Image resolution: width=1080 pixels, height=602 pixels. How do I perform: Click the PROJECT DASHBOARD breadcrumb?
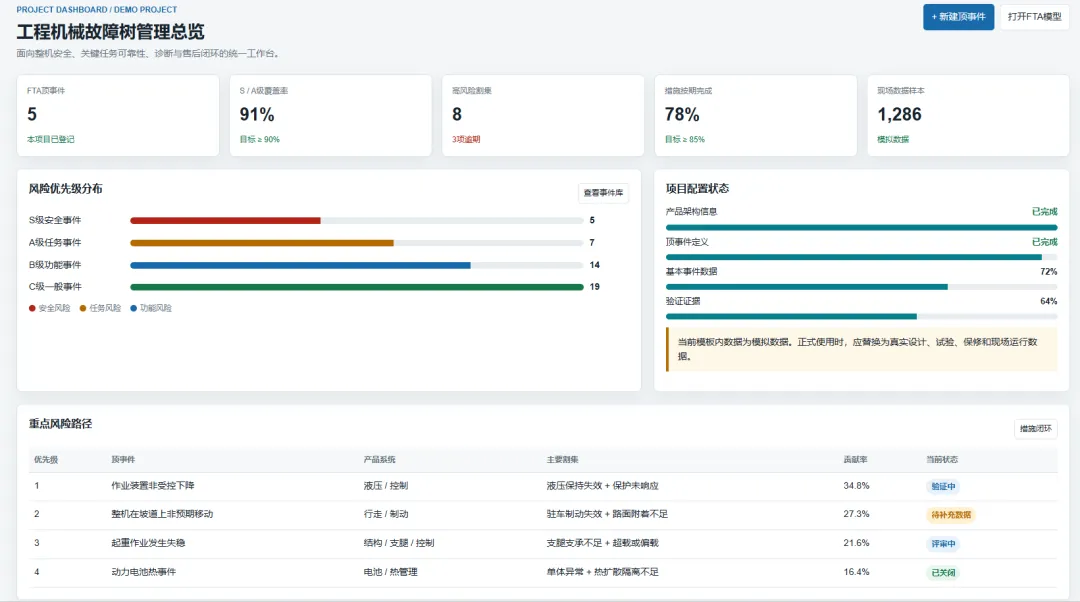tap(62, 10)
